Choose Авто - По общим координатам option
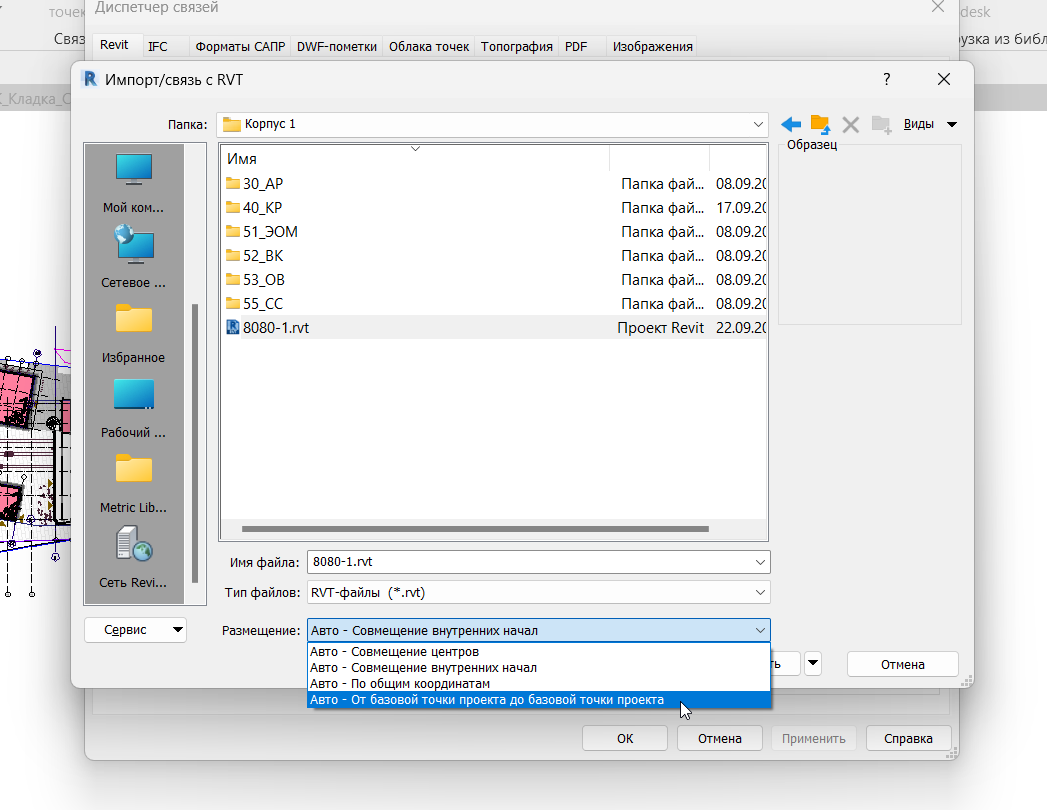 (x=538, y=684)
